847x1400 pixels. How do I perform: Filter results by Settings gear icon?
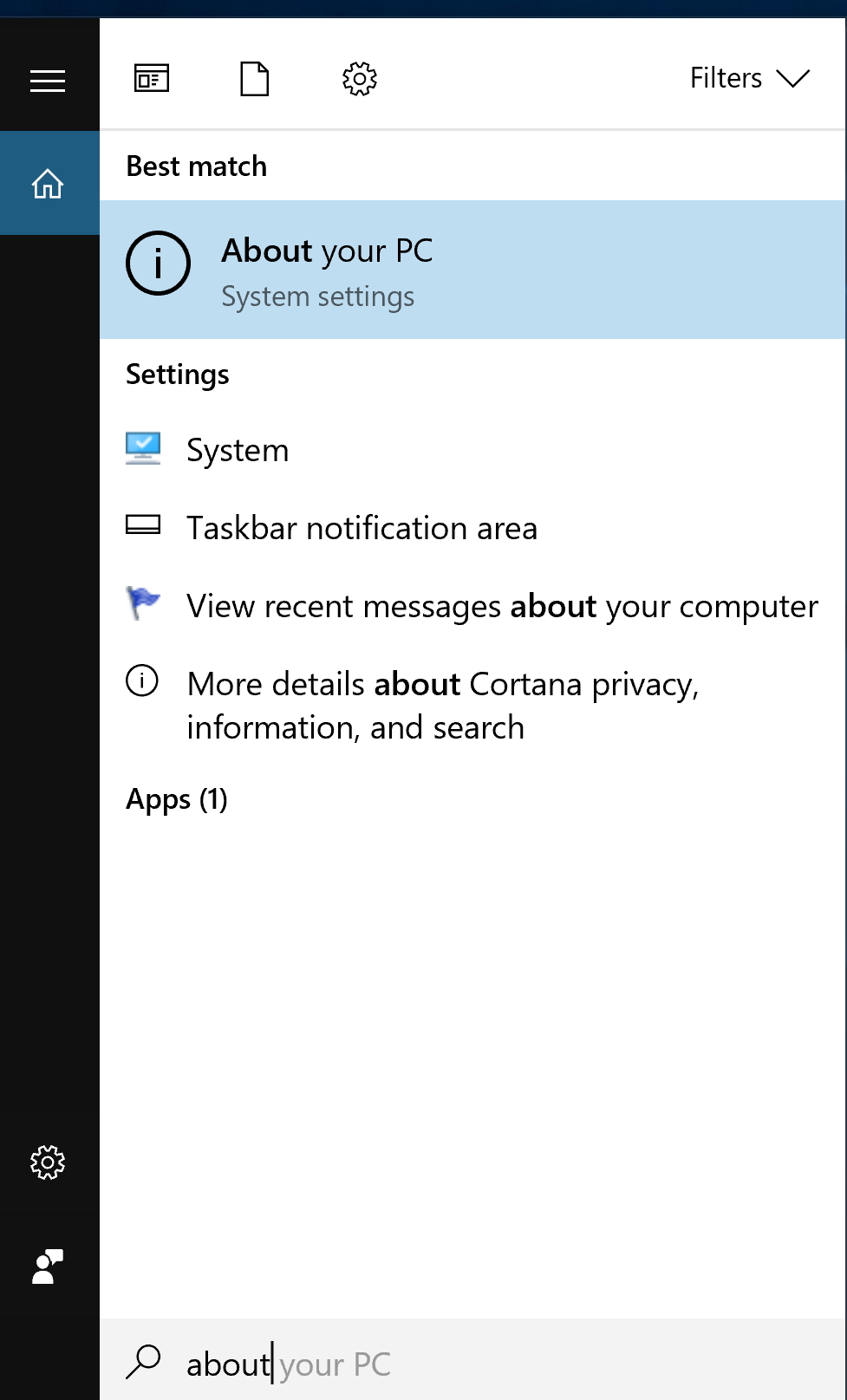tap(359, 79)
